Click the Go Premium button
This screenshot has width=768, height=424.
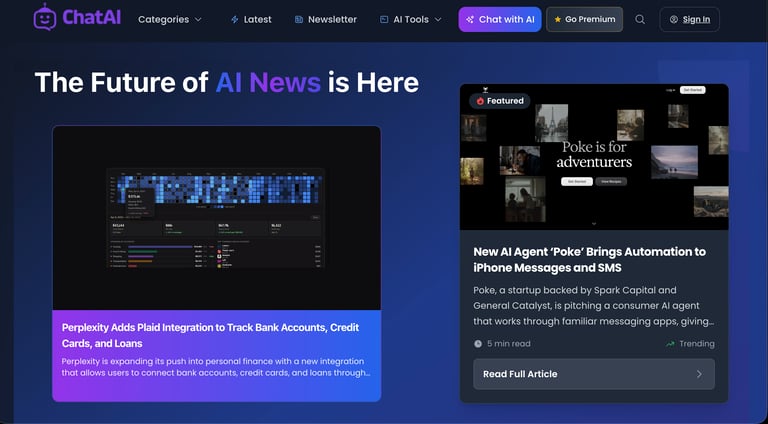click(584, 20)
